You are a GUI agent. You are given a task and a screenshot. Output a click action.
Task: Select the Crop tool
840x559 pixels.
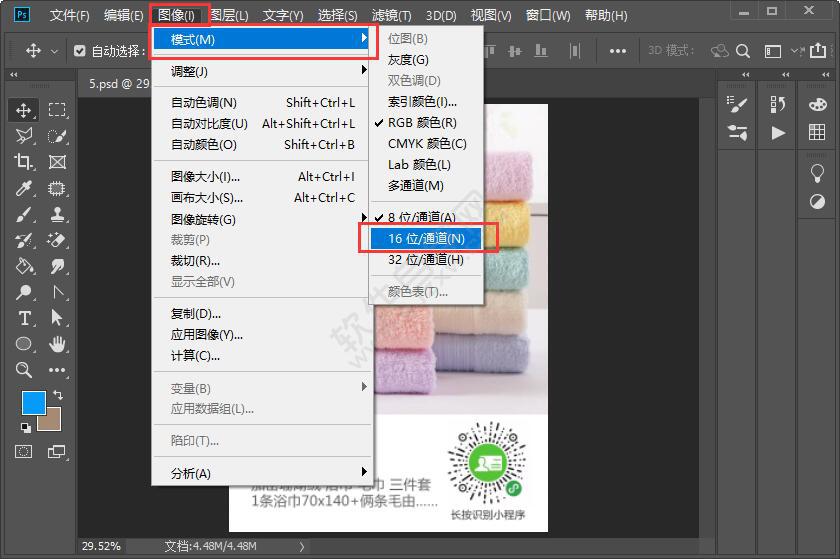23,162
